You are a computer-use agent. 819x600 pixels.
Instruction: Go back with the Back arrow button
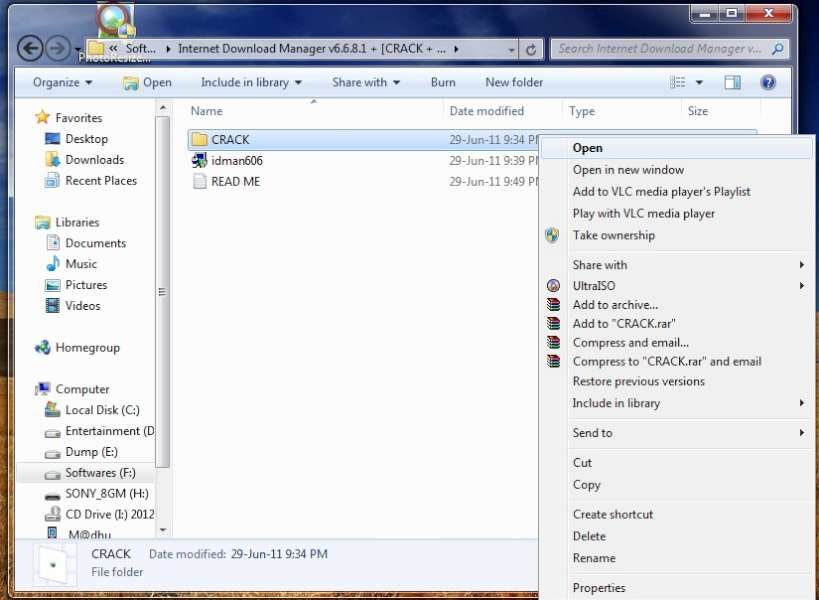click(30, 49)
